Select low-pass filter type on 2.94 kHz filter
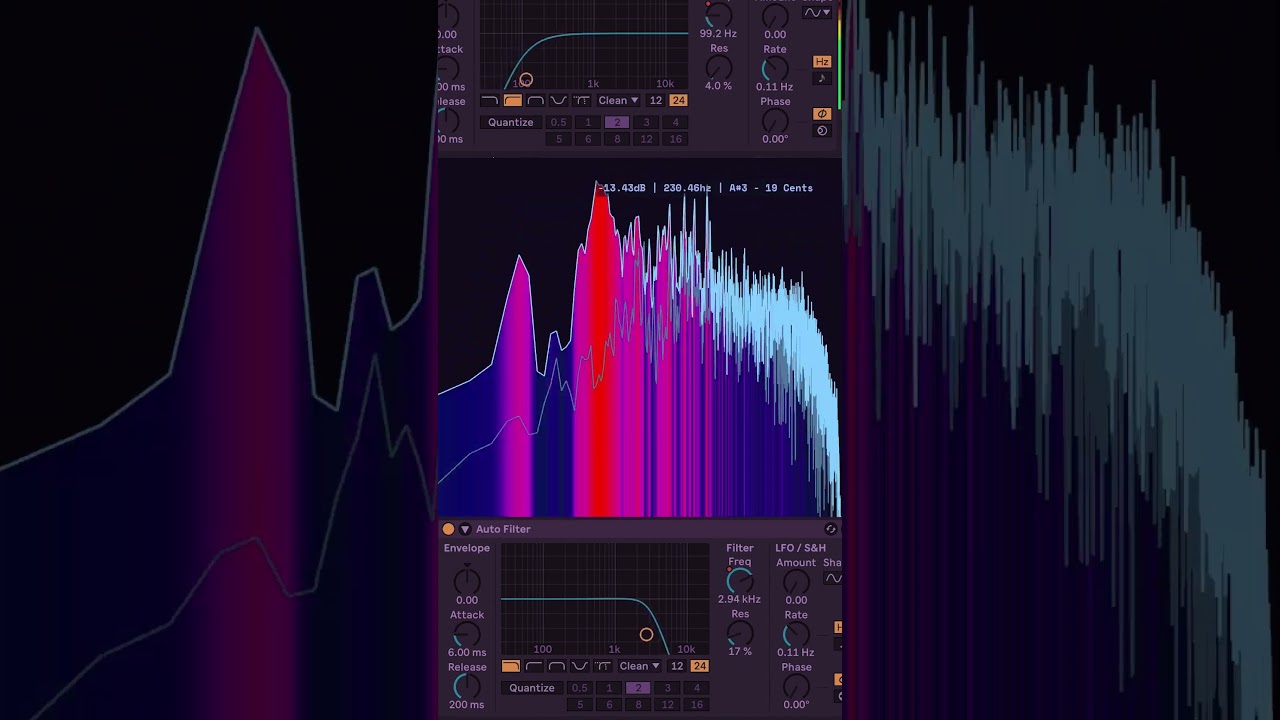Image resolution: width=1280 pixels, height=720 pixels. [510, 667]
